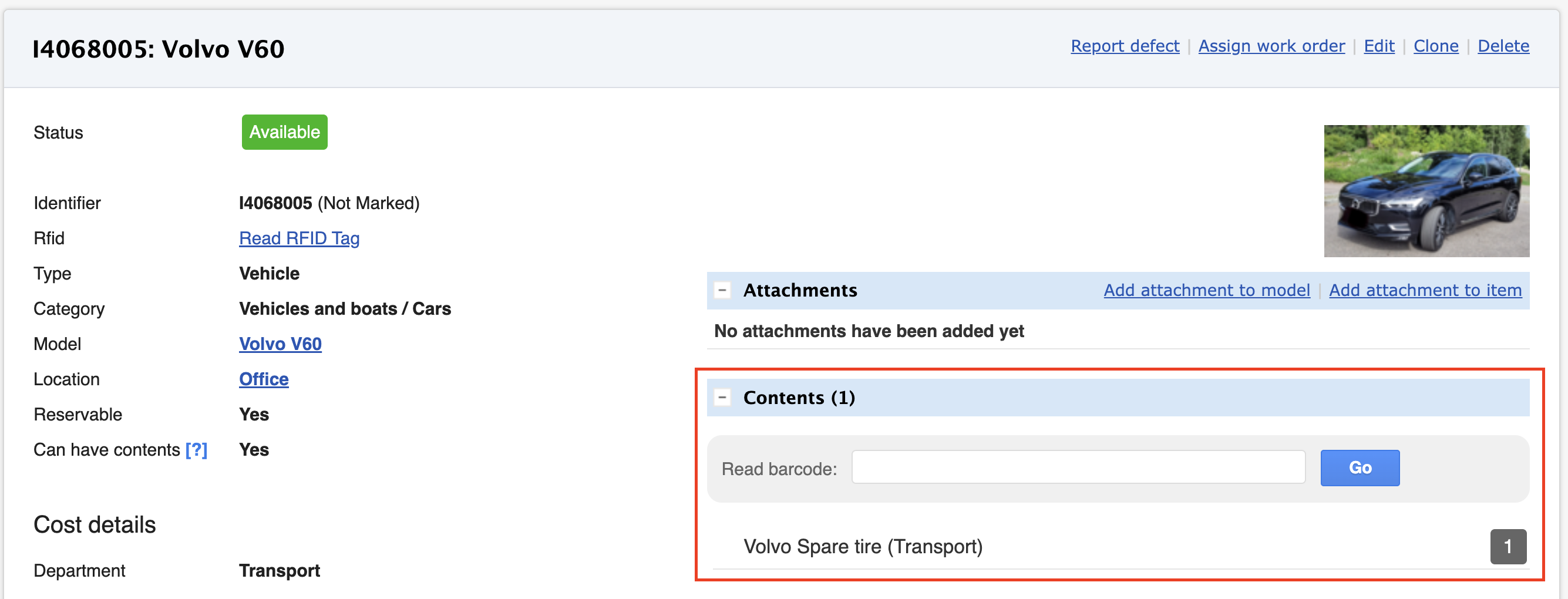
Task: Clone this item
Action: [1435, 46]
